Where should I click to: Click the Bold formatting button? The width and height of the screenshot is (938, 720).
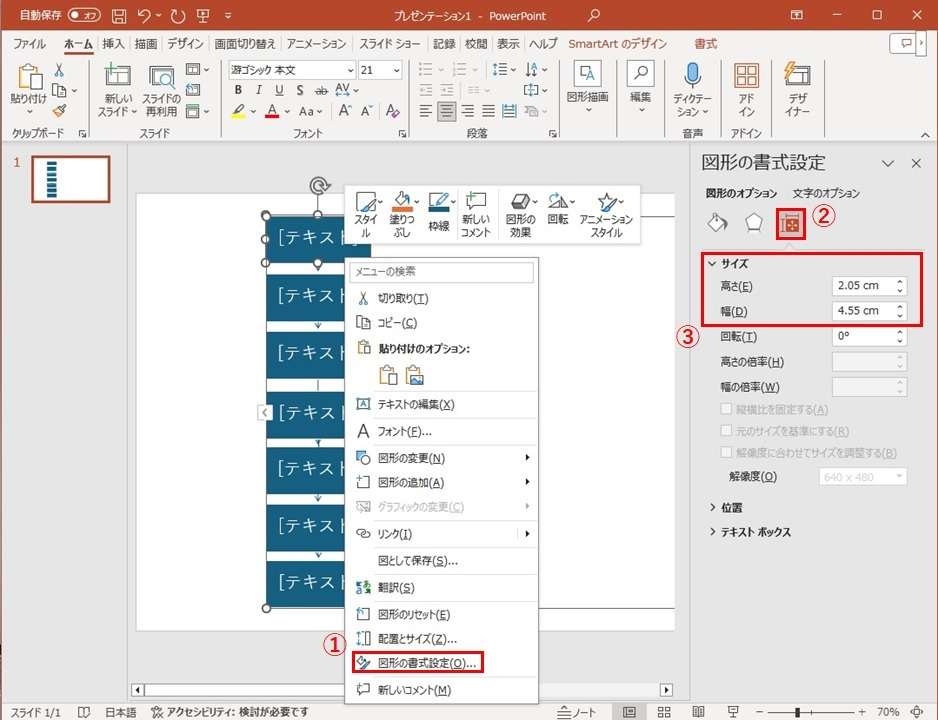point(238,90)
